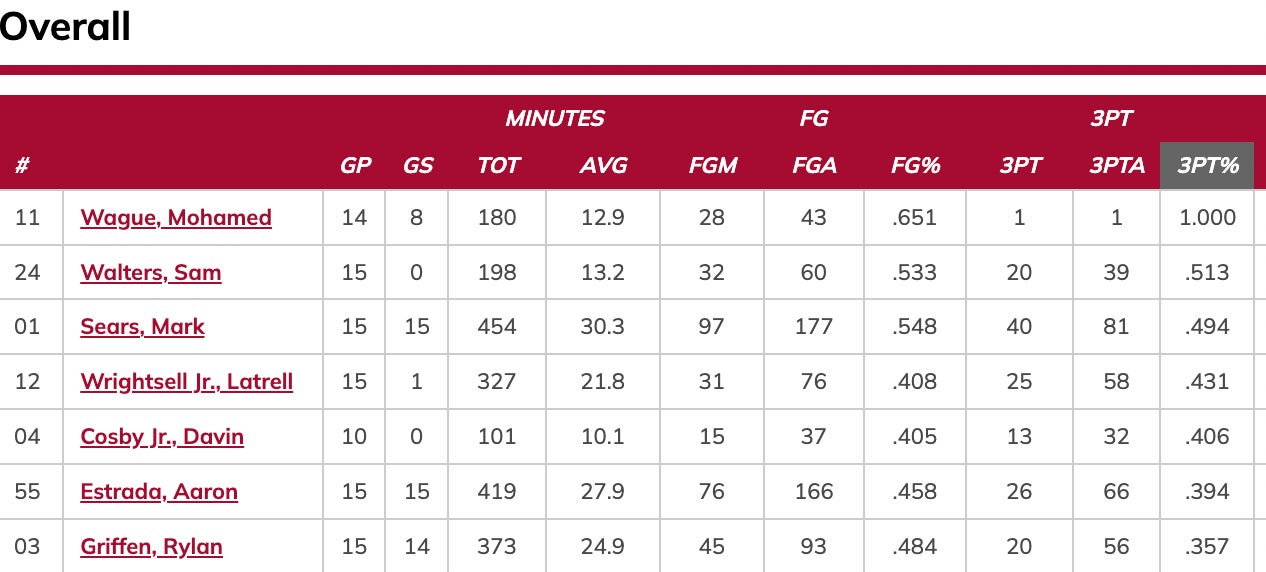The width and height of the screenshot is (1266, 572).
Task: Select Wrightsell Jr., Latrell link
Action: click(x=187, y=382)
